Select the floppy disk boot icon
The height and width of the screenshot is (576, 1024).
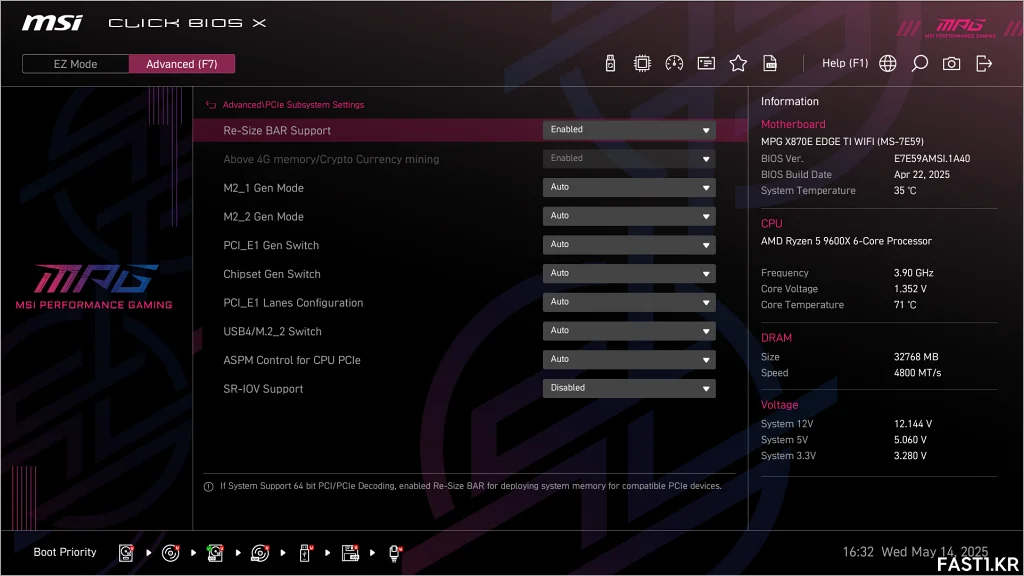[350, 553]
